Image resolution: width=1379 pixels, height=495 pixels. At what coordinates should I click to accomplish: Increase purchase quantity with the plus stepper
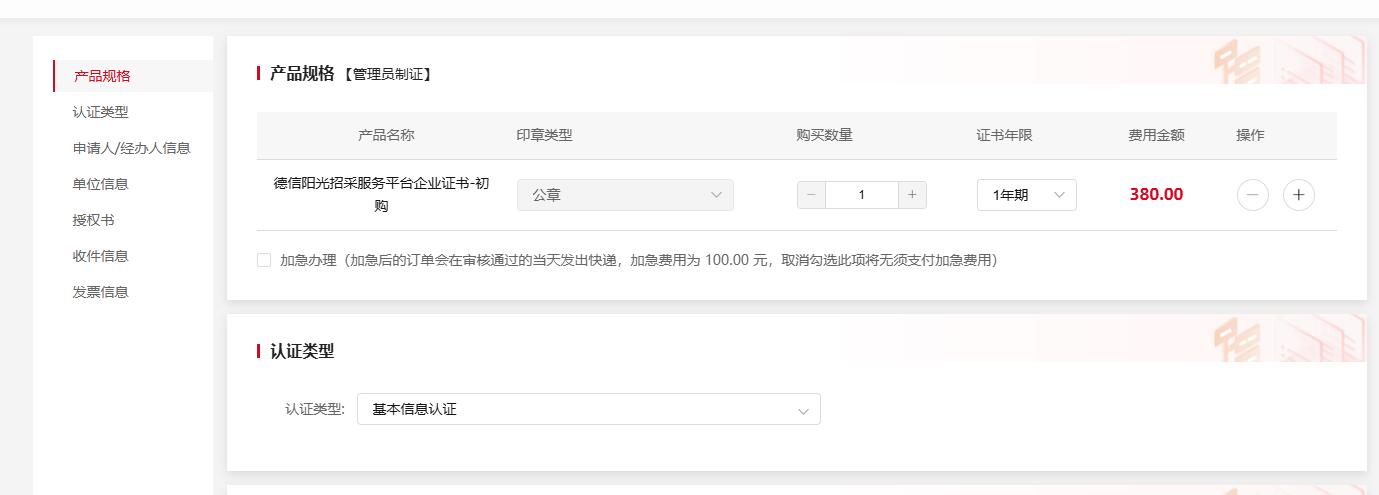coord(912,195)
